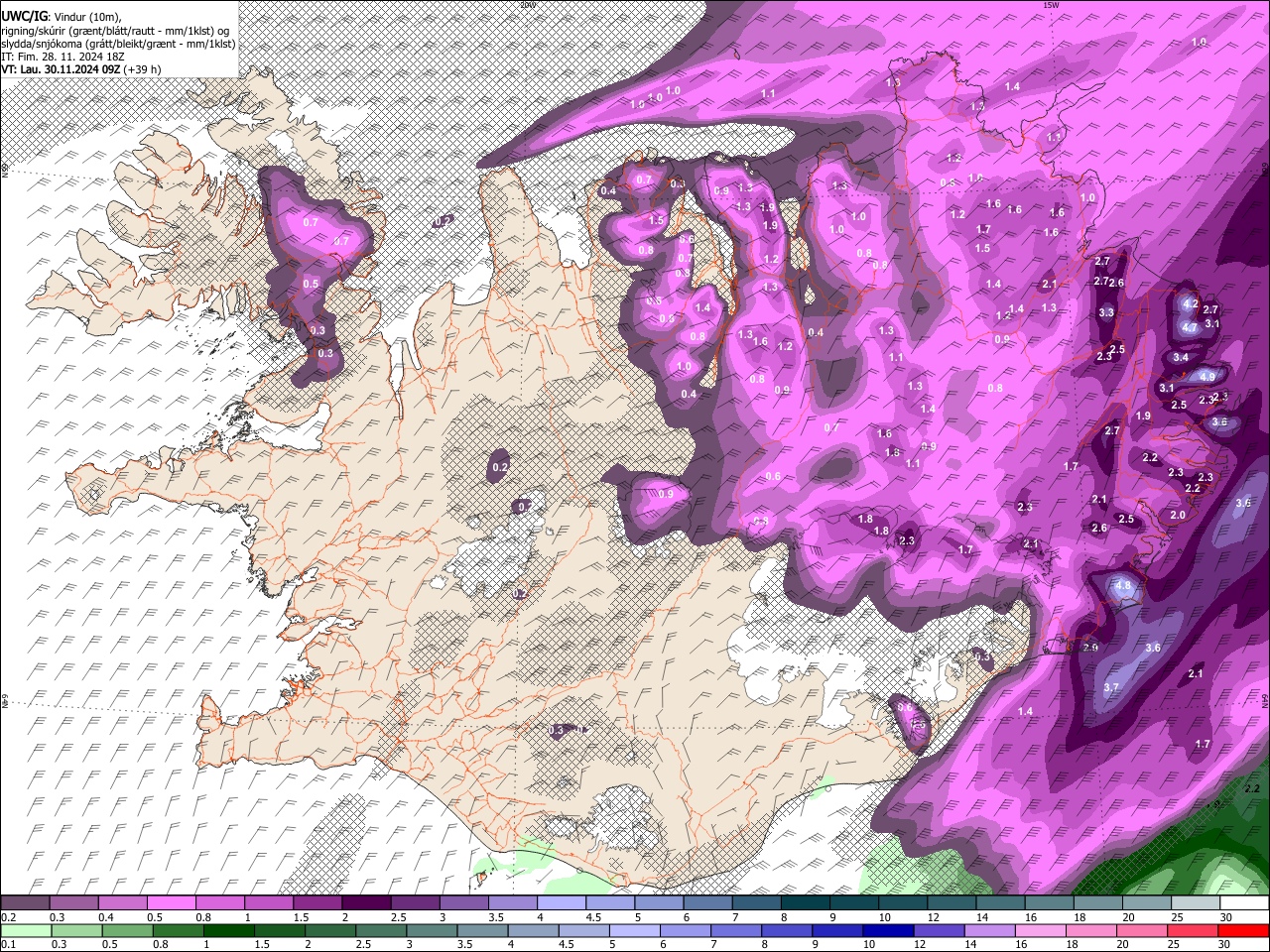Click the 2.9 precipitation value on map

pos(1090,648)
